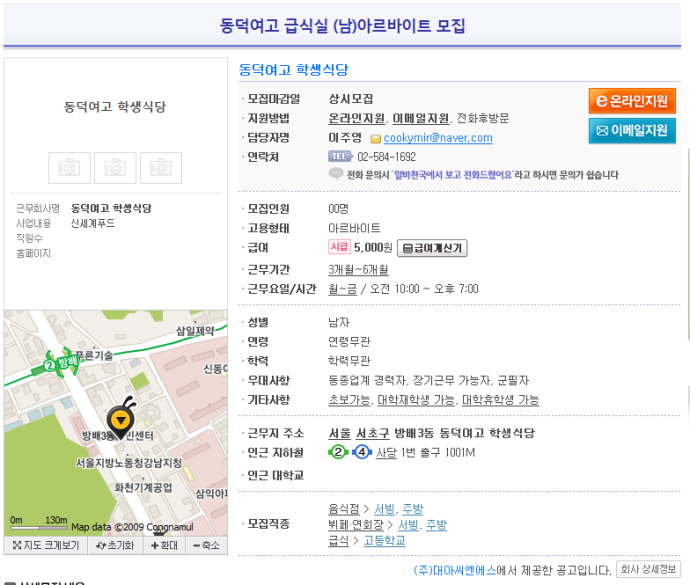This screenshot has height=585, width=690.
Task: Click the 신세계푸드 business description text
Action: coord(93,223)
